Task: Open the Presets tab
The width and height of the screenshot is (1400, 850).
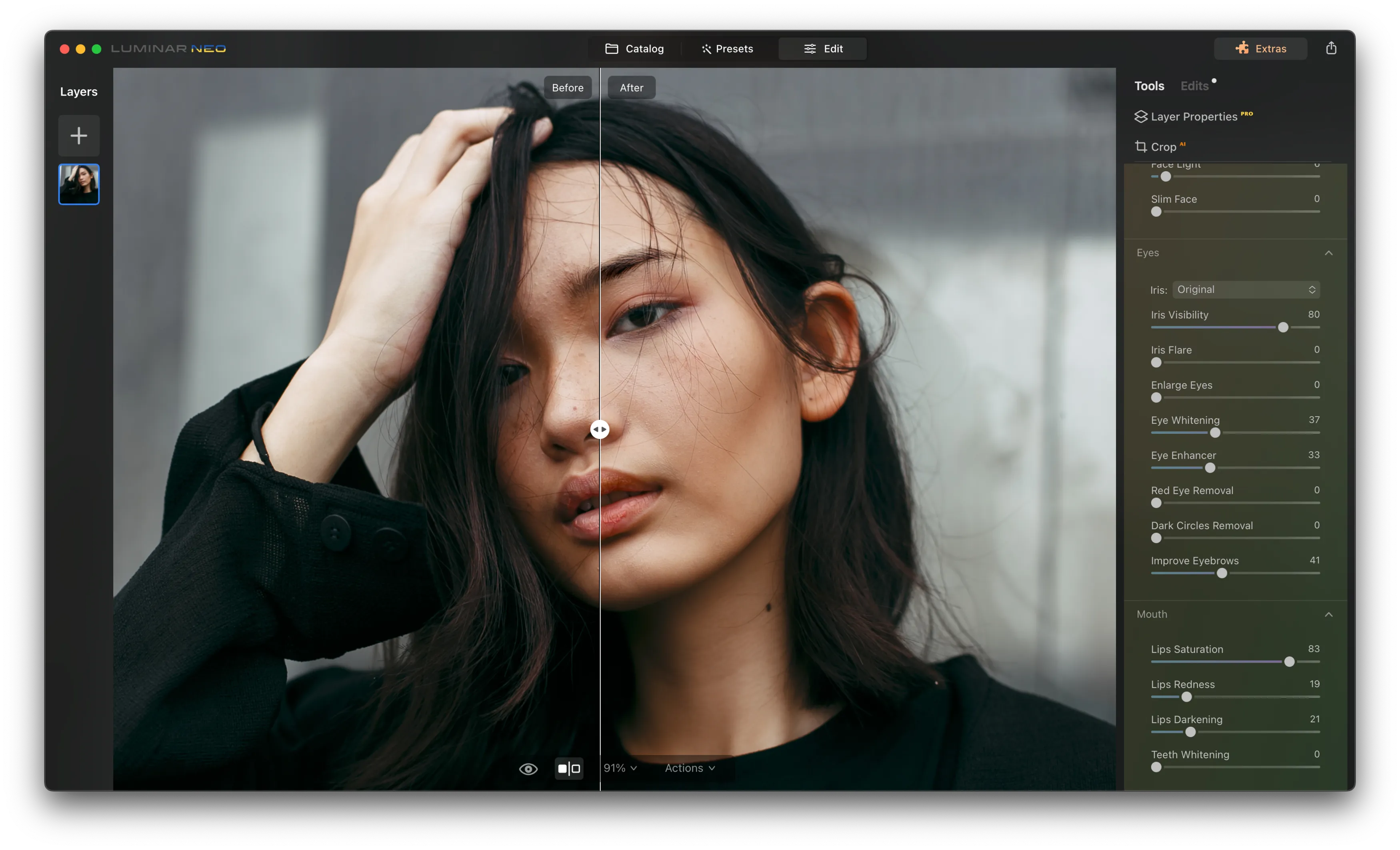Action: pyautogui.click(x=727, y=48)
